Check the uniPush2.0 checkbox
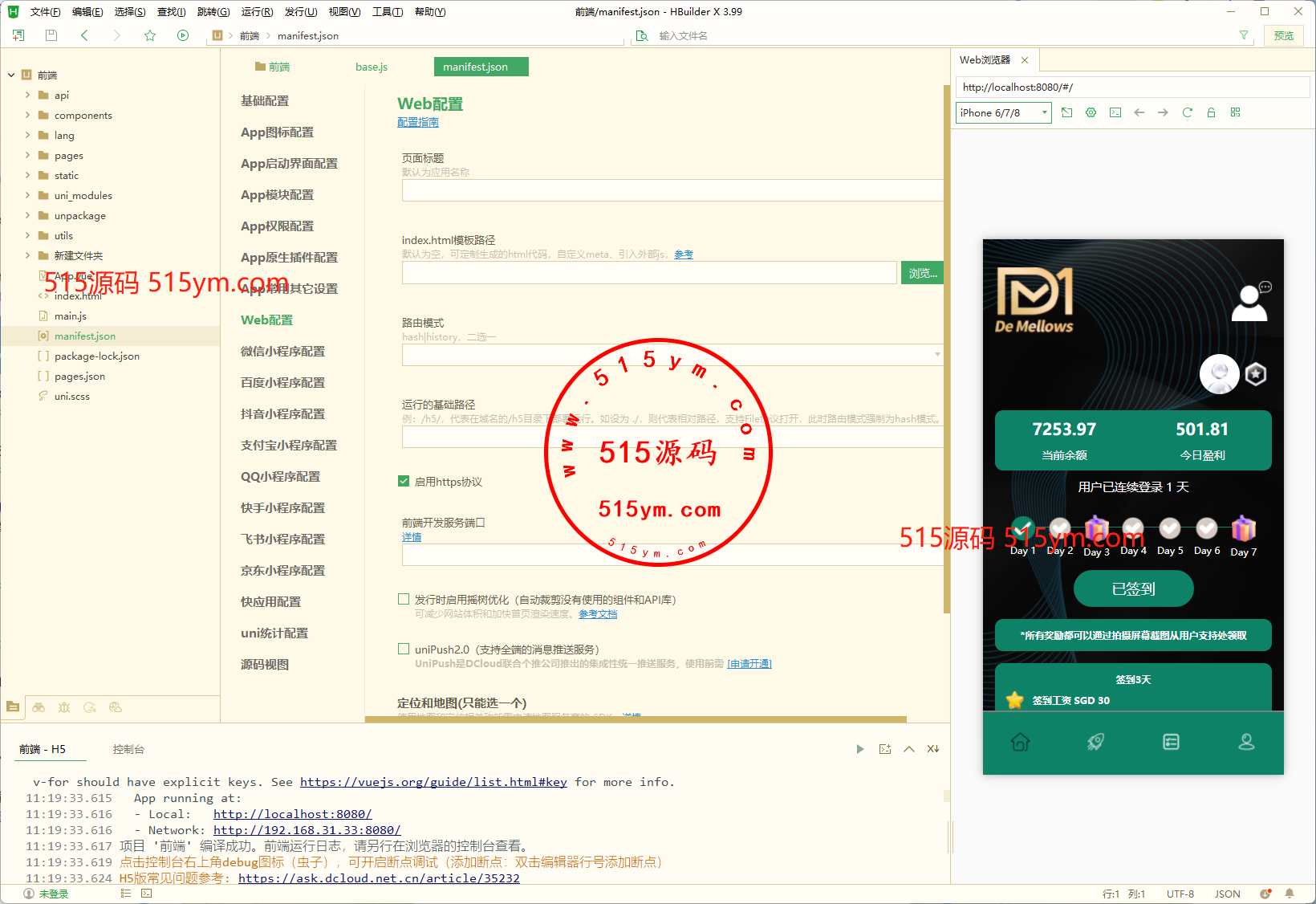 404,649
